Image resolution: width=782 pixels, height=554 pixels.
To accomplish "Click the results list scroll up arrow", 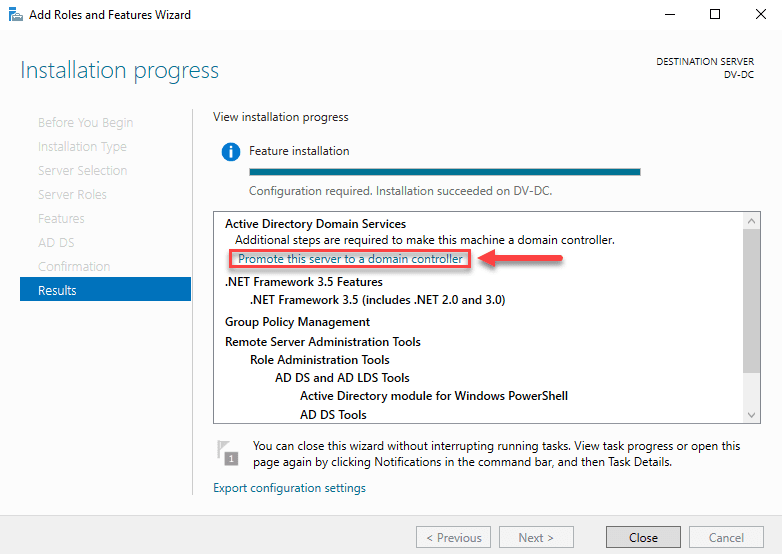I will [x=752, y=220].
